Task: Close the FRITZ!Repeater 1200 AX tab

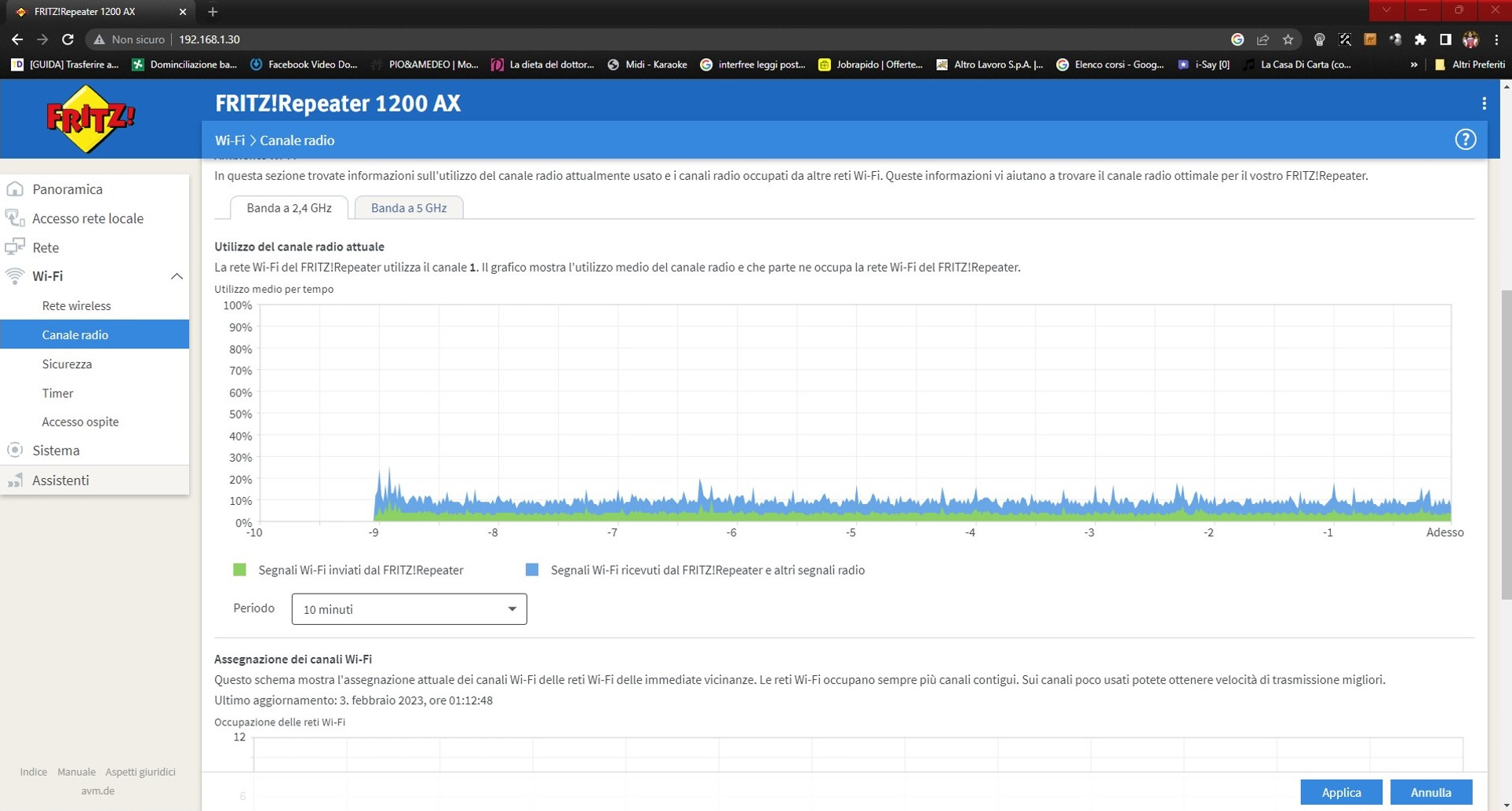Action: tap(182, 12)
